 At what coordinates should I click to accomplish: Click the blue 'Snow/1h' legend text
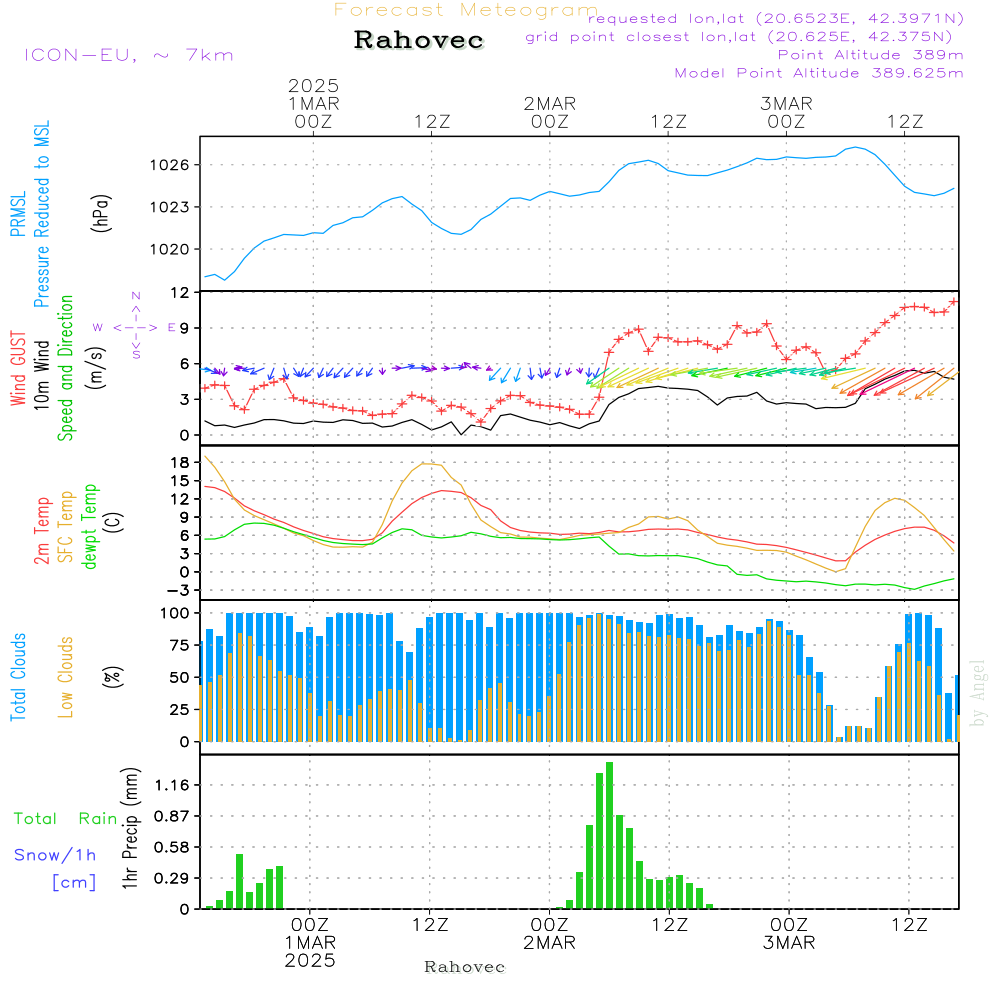coord(55,855)
